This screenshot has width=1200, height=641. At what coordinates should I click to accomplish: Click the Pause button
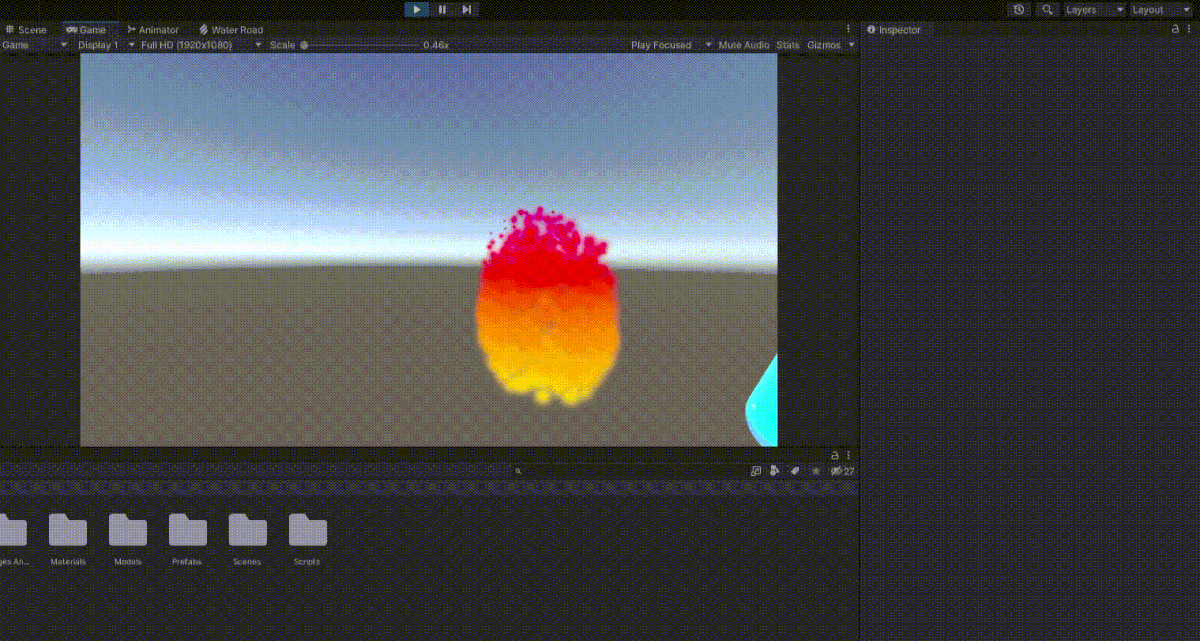[442, 10]
